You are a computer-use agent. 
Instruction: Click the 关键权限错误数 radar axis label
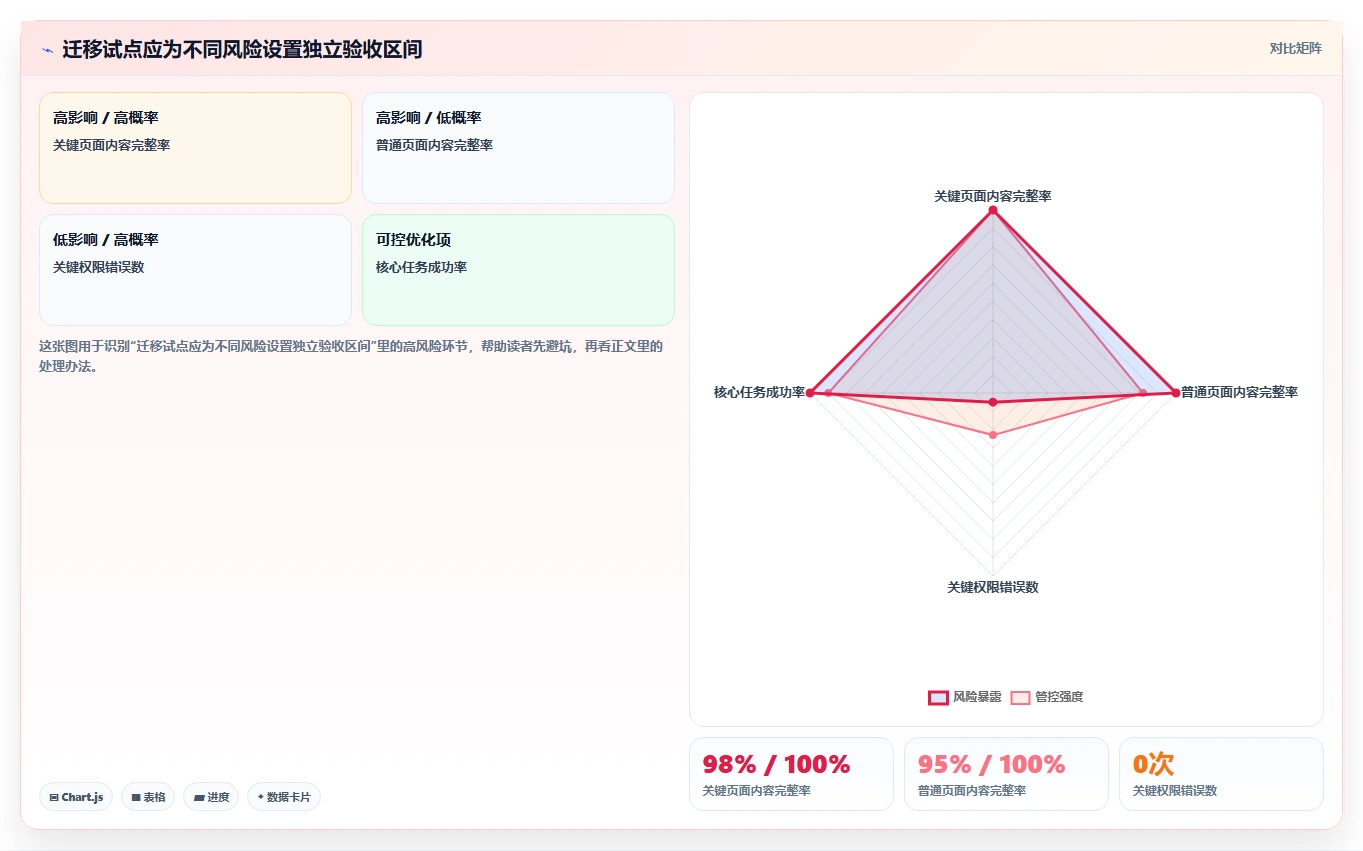pos(993,587)
